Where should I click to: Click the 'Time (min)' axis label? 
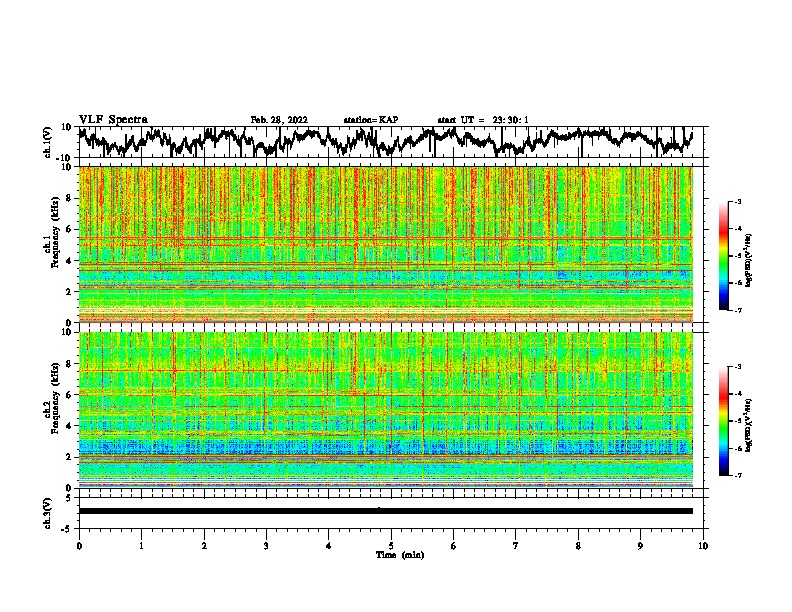[x=400, y=555]
